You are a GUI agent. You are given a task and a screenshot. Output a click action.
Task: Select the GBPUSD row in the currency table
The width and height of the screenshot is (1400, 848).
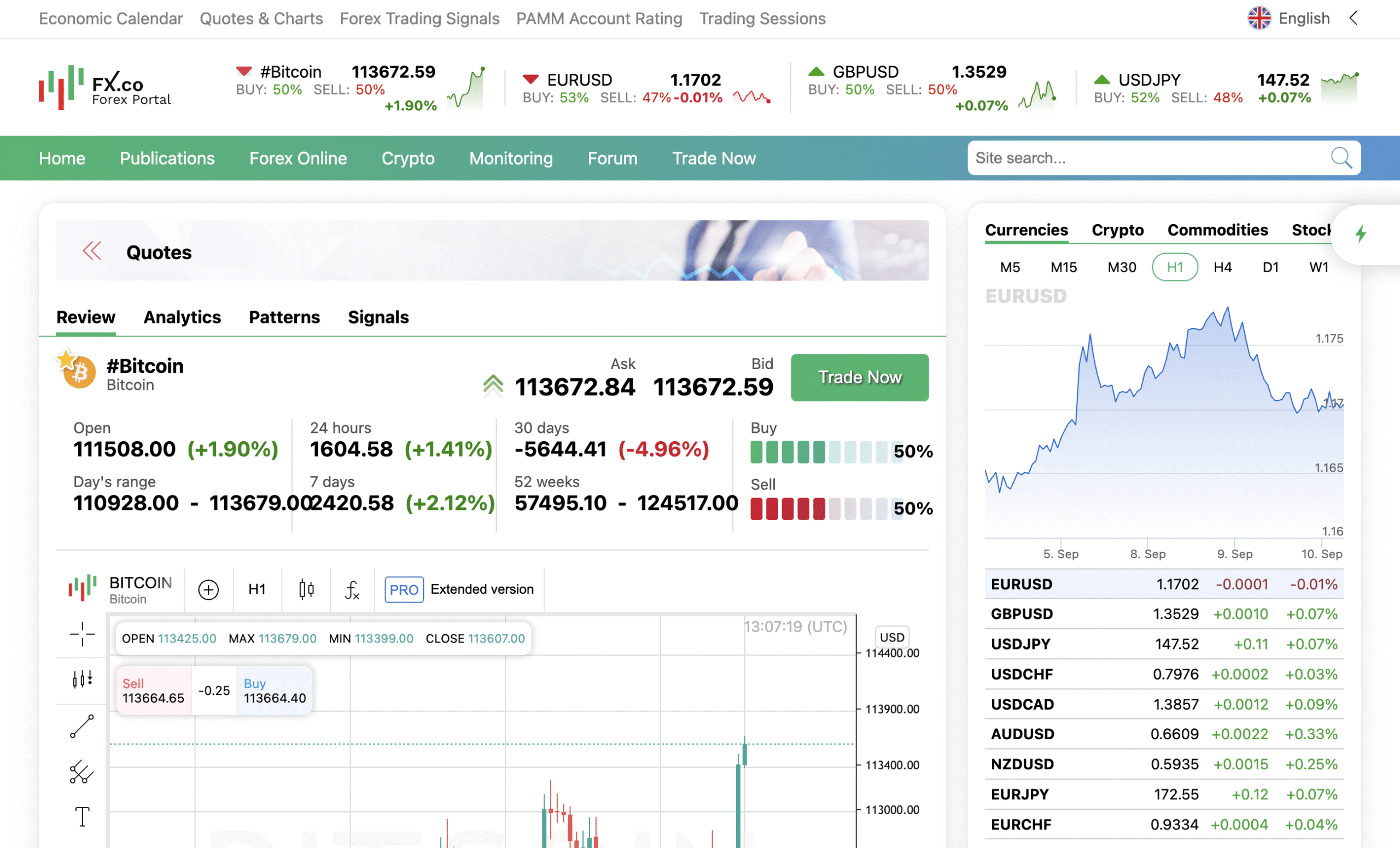tap(1164, 613)
